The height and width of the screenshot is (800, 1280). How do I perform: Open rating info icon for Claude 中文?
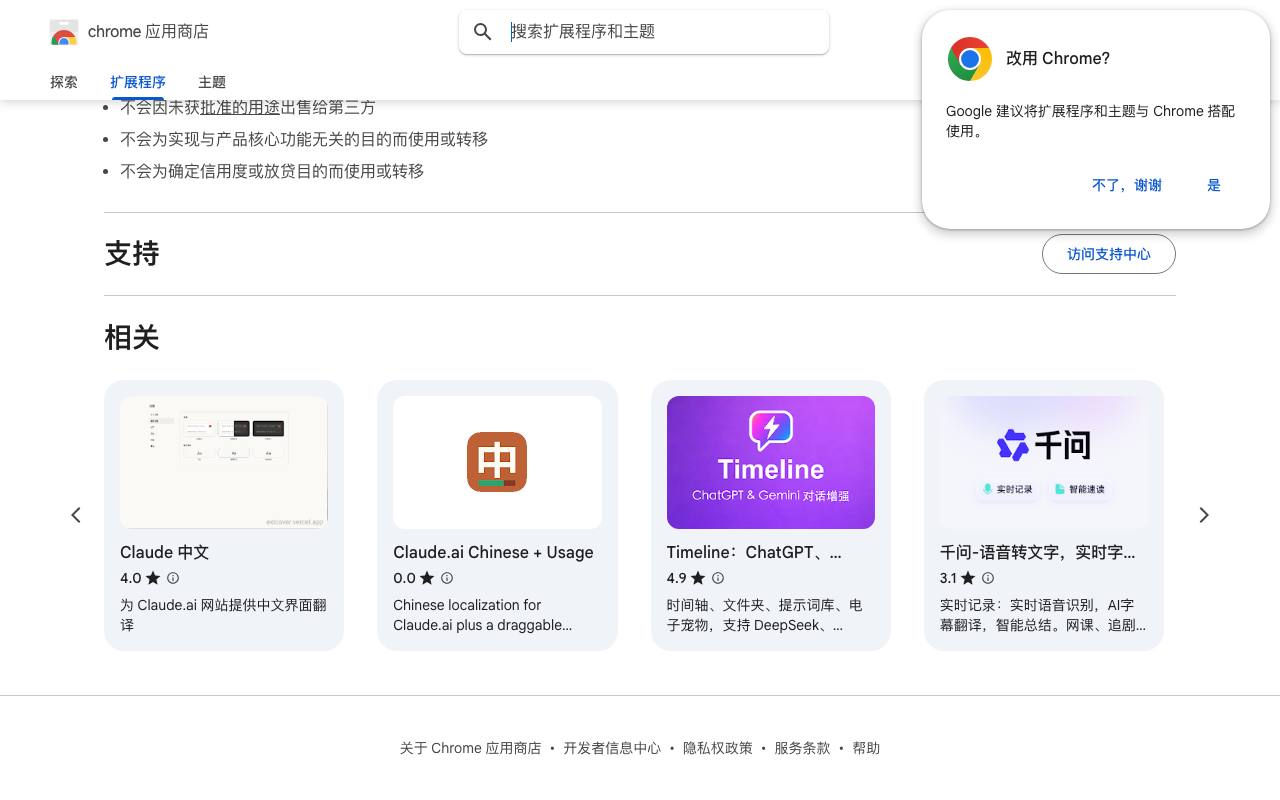tap(173, 578)
